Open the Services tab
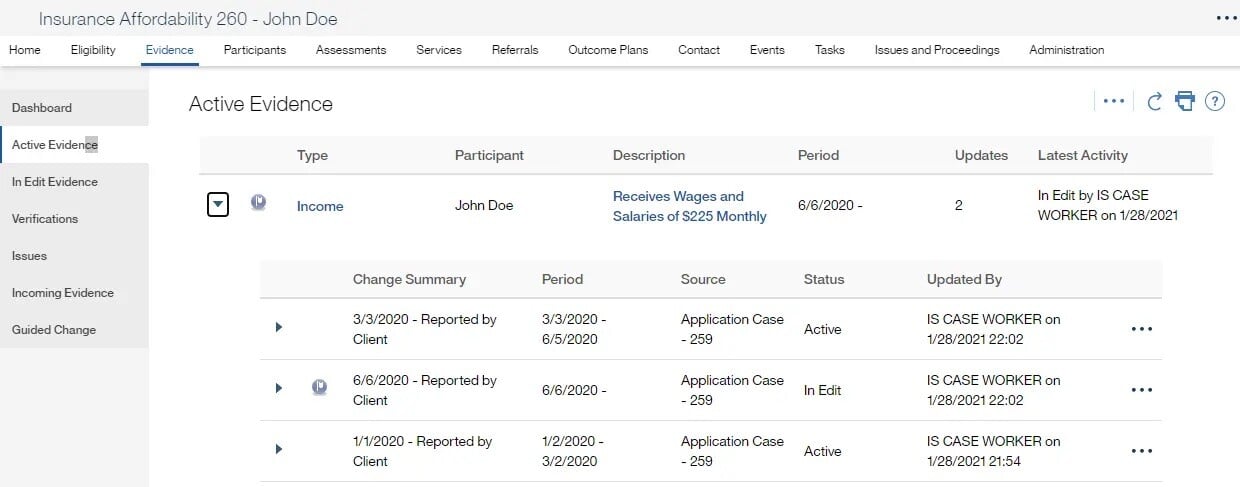The height and width of the screenshot is (487, 1240). (439, 50)
